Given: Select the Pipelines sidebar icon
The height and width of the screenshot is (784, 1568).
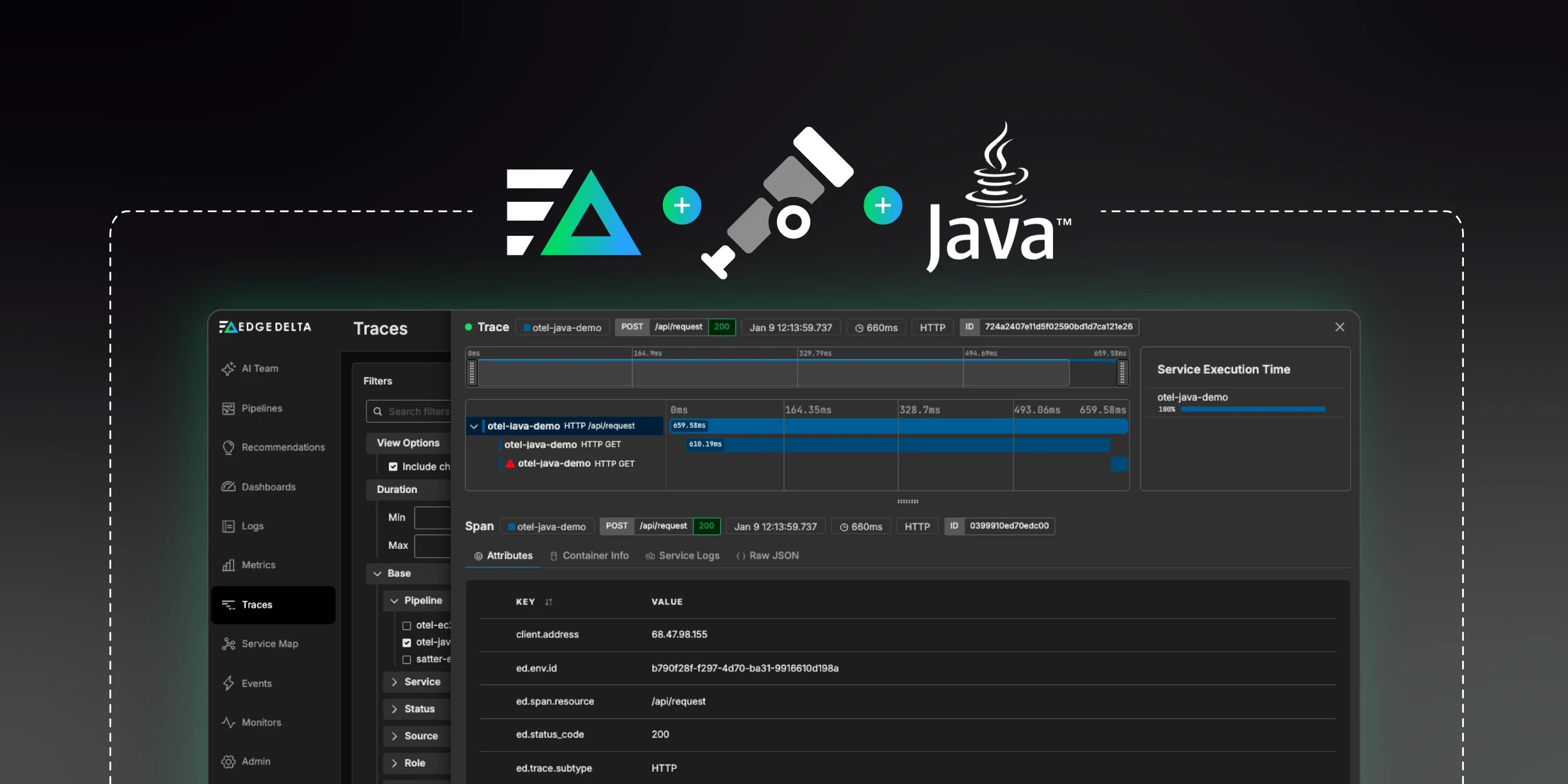Looking at the screenshot, I should (x=228, y=408).
